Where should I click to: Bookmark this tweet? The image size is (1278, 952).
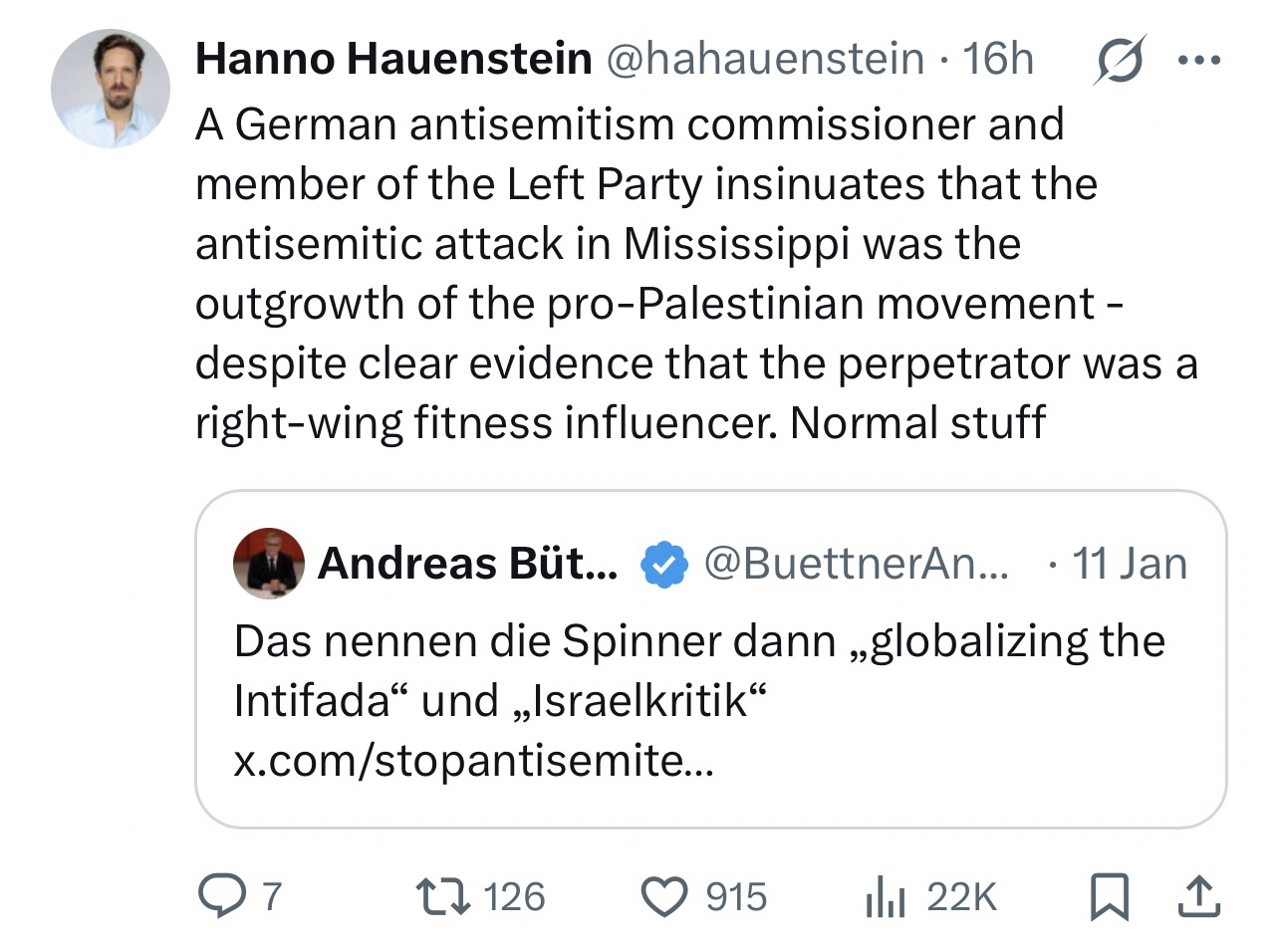(1109, 896)
